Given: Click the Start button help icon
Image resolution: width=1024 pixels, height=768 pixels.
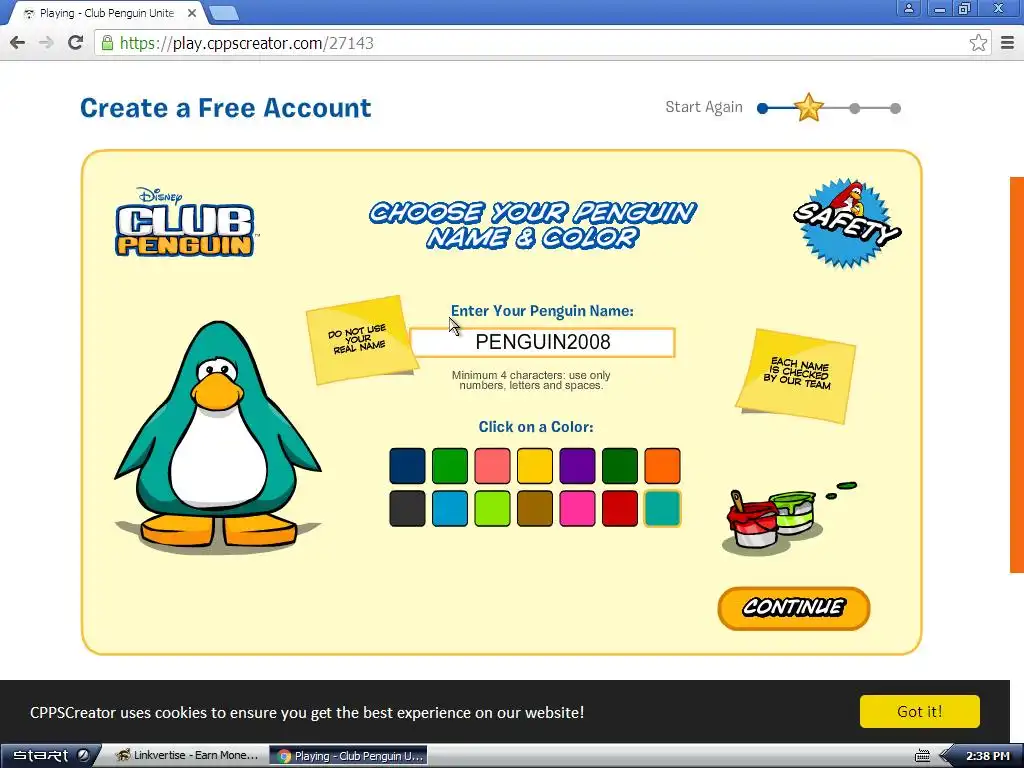Looking at the screenshot, I should click(x=84, y=755).
